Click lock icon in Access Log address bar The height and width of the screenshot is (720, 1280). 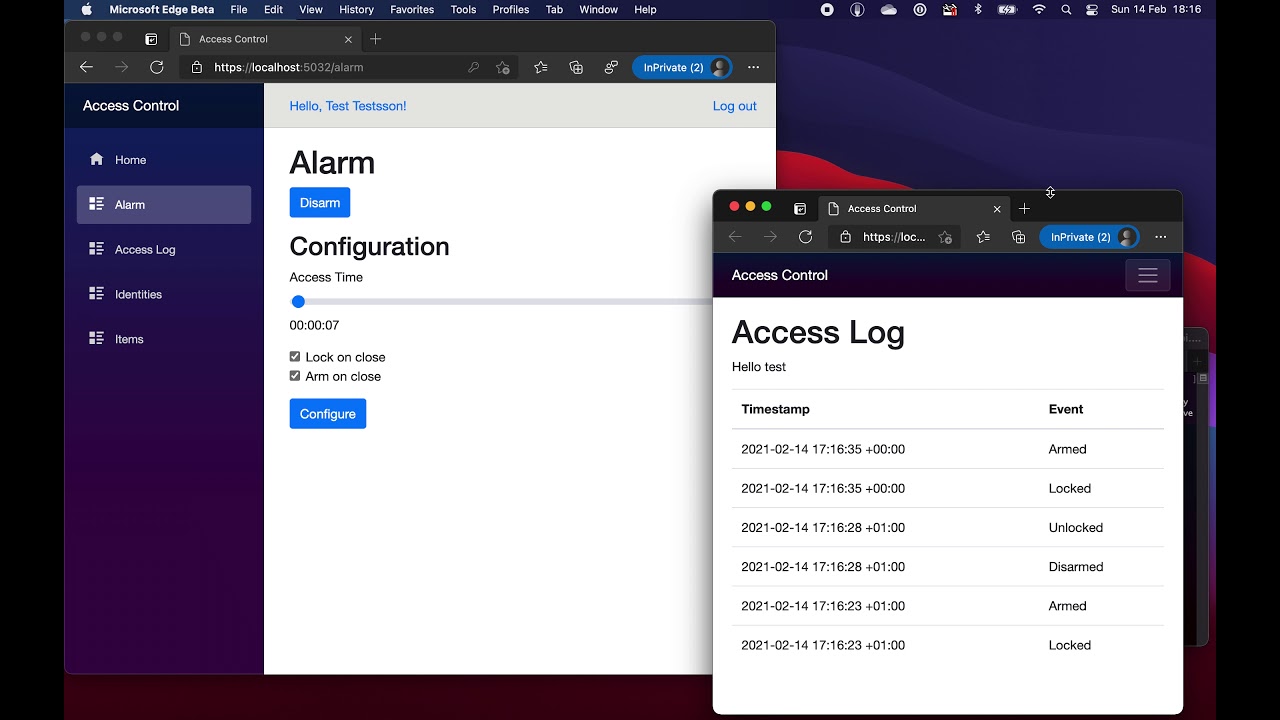point(845,237)
